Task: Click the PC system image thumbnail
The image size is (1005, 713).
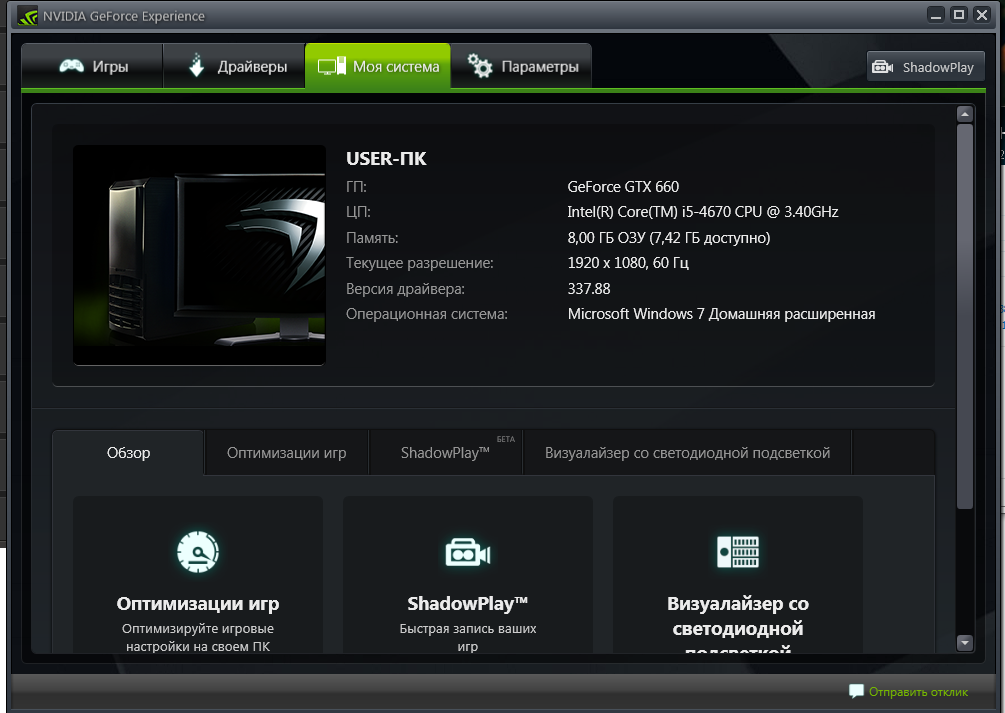Action: click(199, 255)
